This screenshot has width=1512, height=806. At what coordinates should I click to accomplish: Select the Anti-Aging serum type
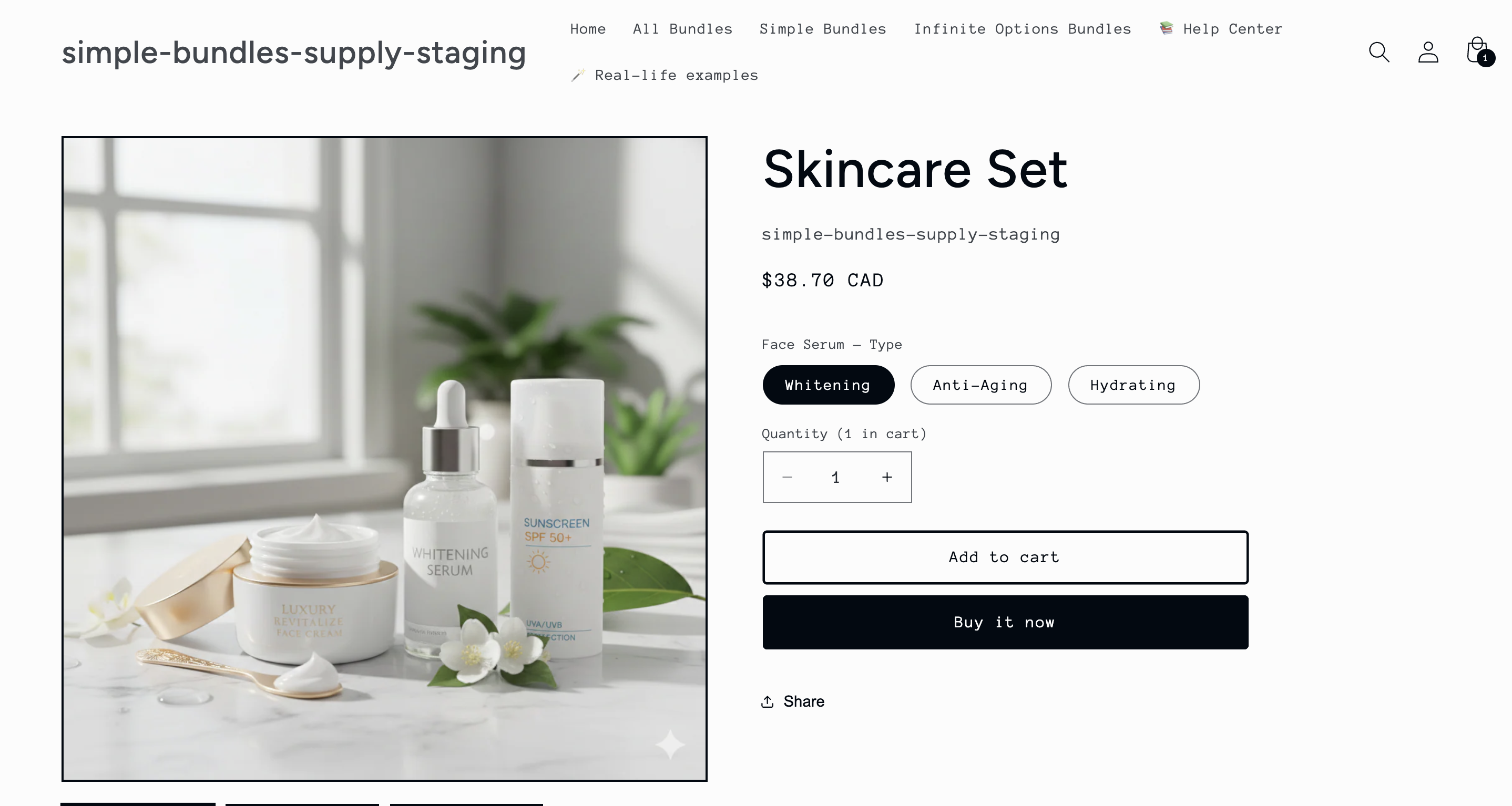(980, 385)
